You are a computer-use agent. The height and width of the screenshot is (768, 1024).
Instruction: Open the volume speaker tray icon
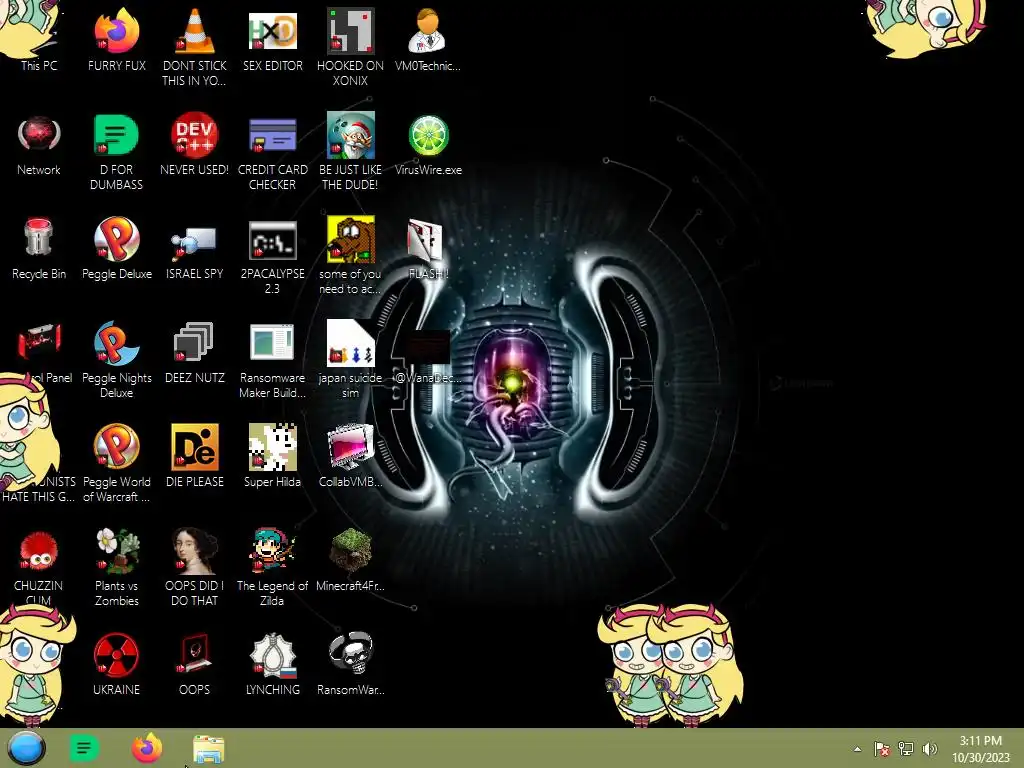click(930, 749)
